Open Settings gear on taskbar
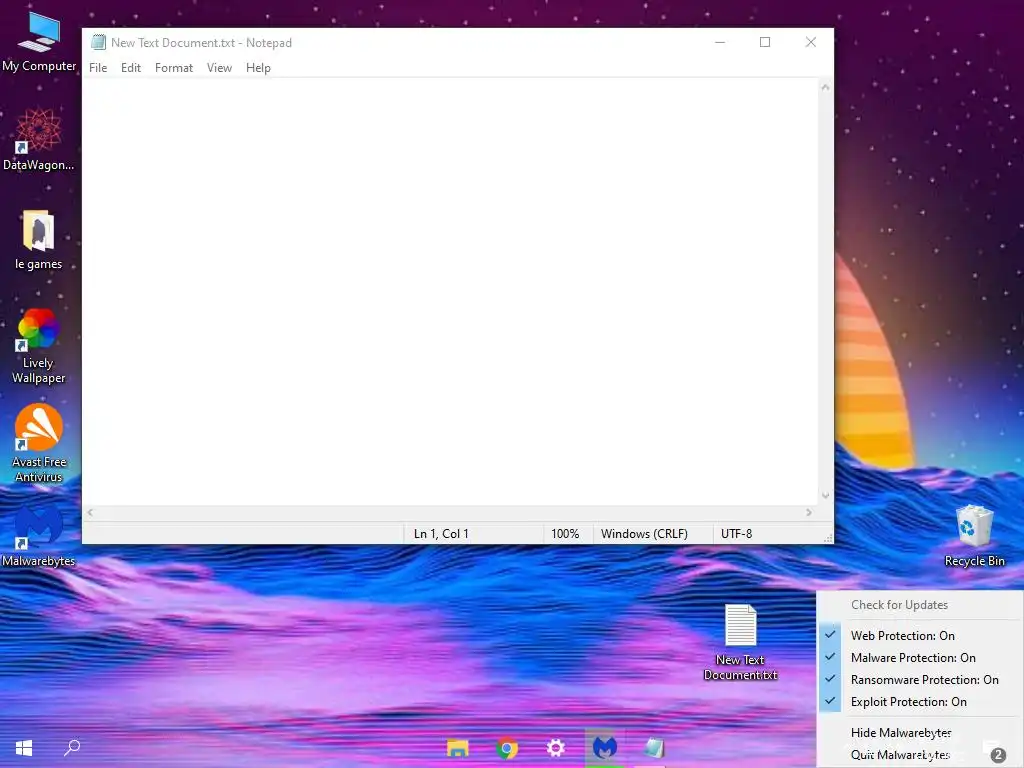Image resolution: width=1024 pixels, height=768 pixels. click(556, 748)
